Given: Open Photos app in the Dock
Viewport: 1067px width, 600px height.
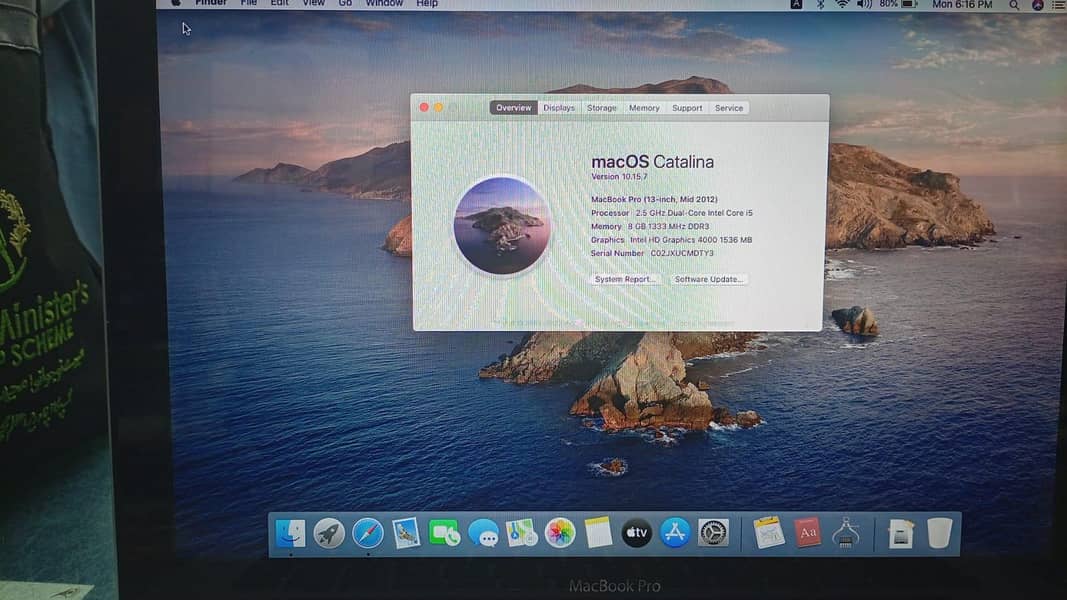Looking at the screenshot, I should (559, 533).
